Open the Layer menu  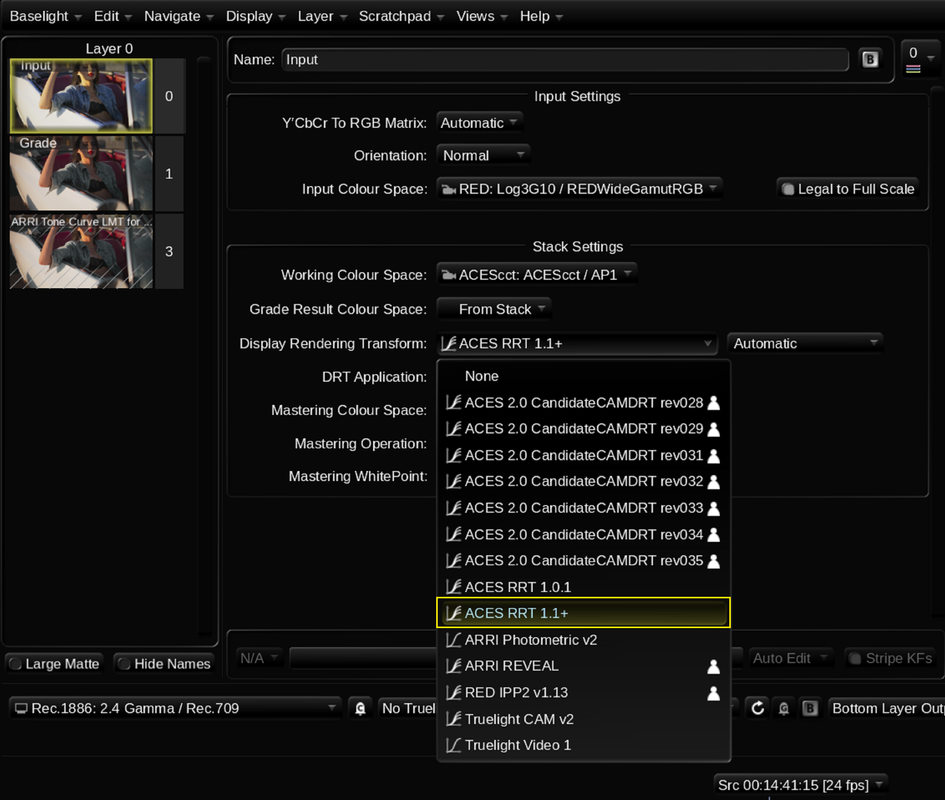[x=322, y=16]
